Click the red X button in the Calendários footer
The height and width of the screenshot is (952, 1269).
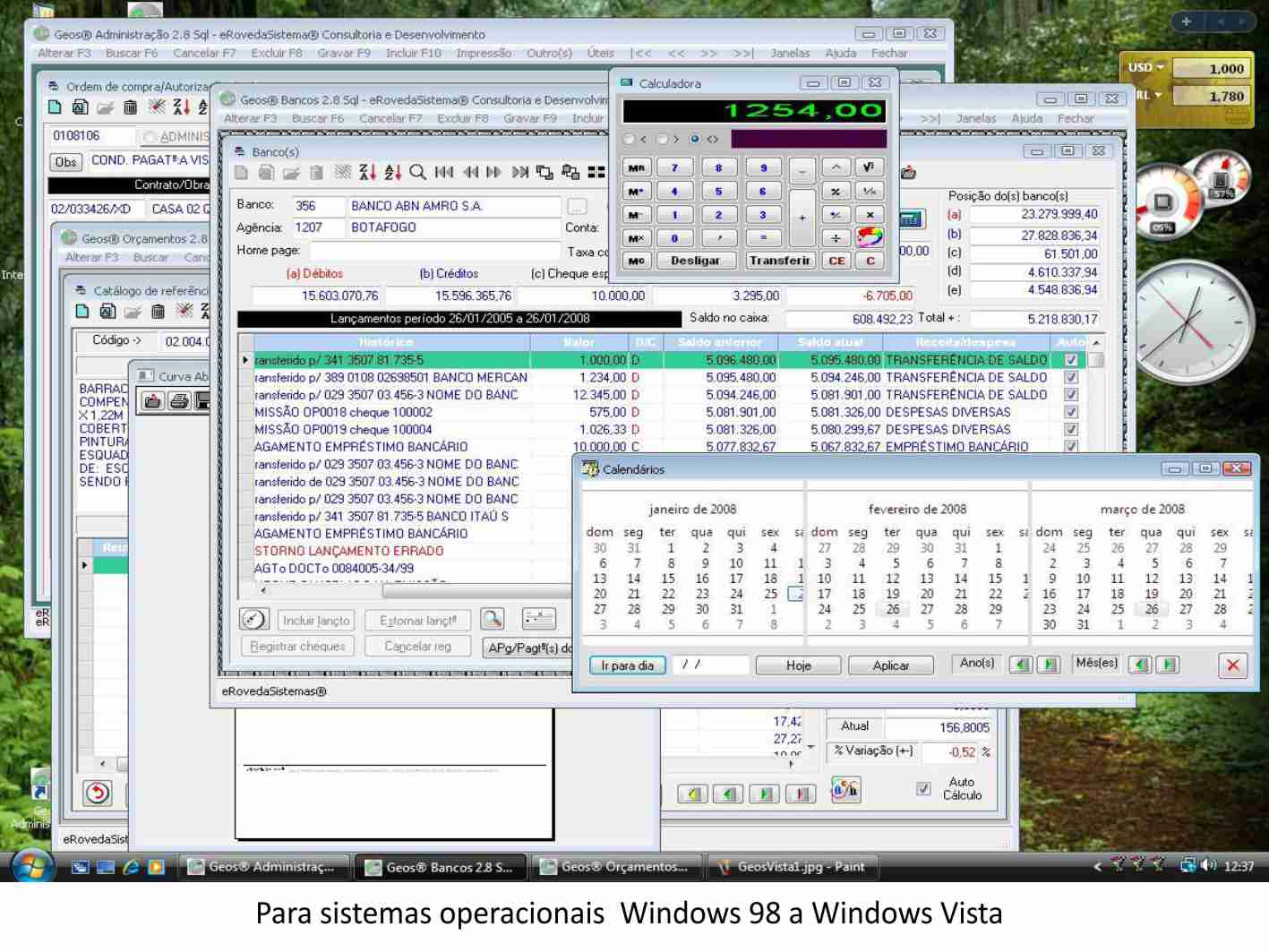pyautogui.click(x=1233, y=665)
